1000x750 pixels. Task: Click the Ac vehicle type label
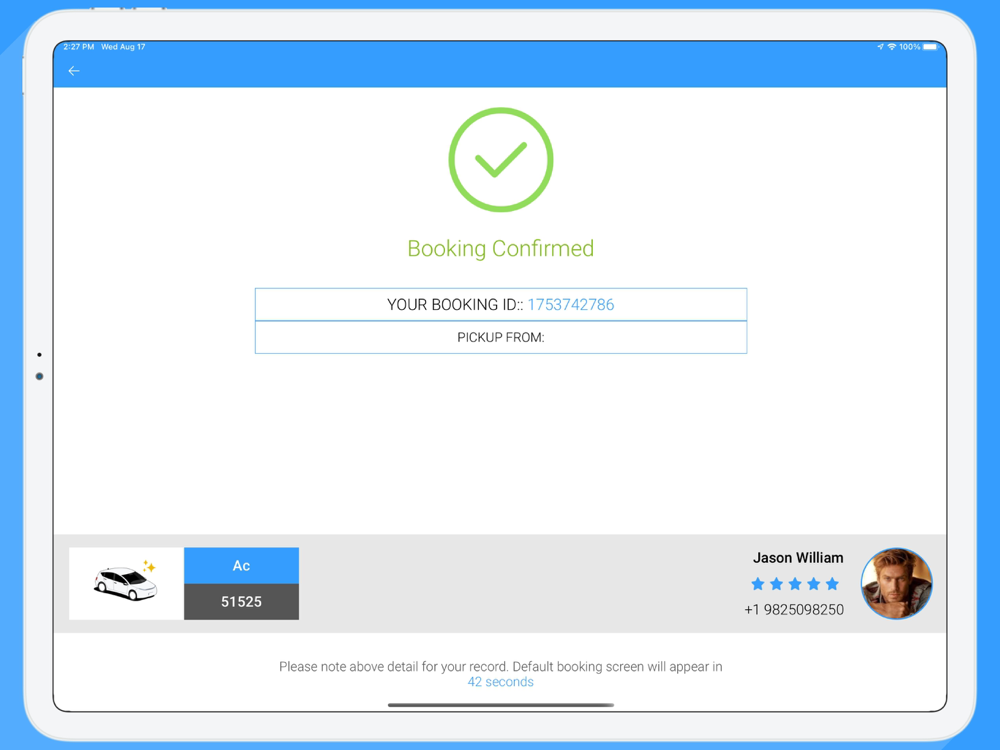(241, 566)
